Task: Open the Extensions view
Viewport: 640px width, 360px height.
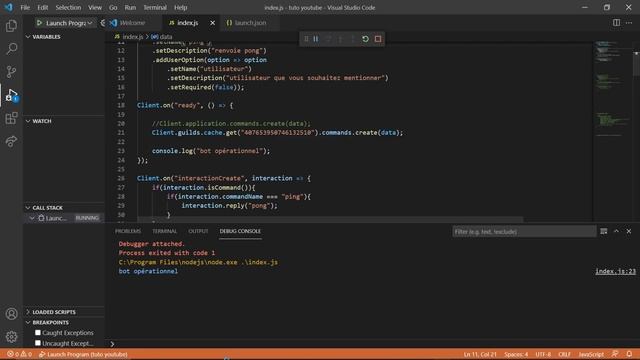Action: (x=11, y=118)
